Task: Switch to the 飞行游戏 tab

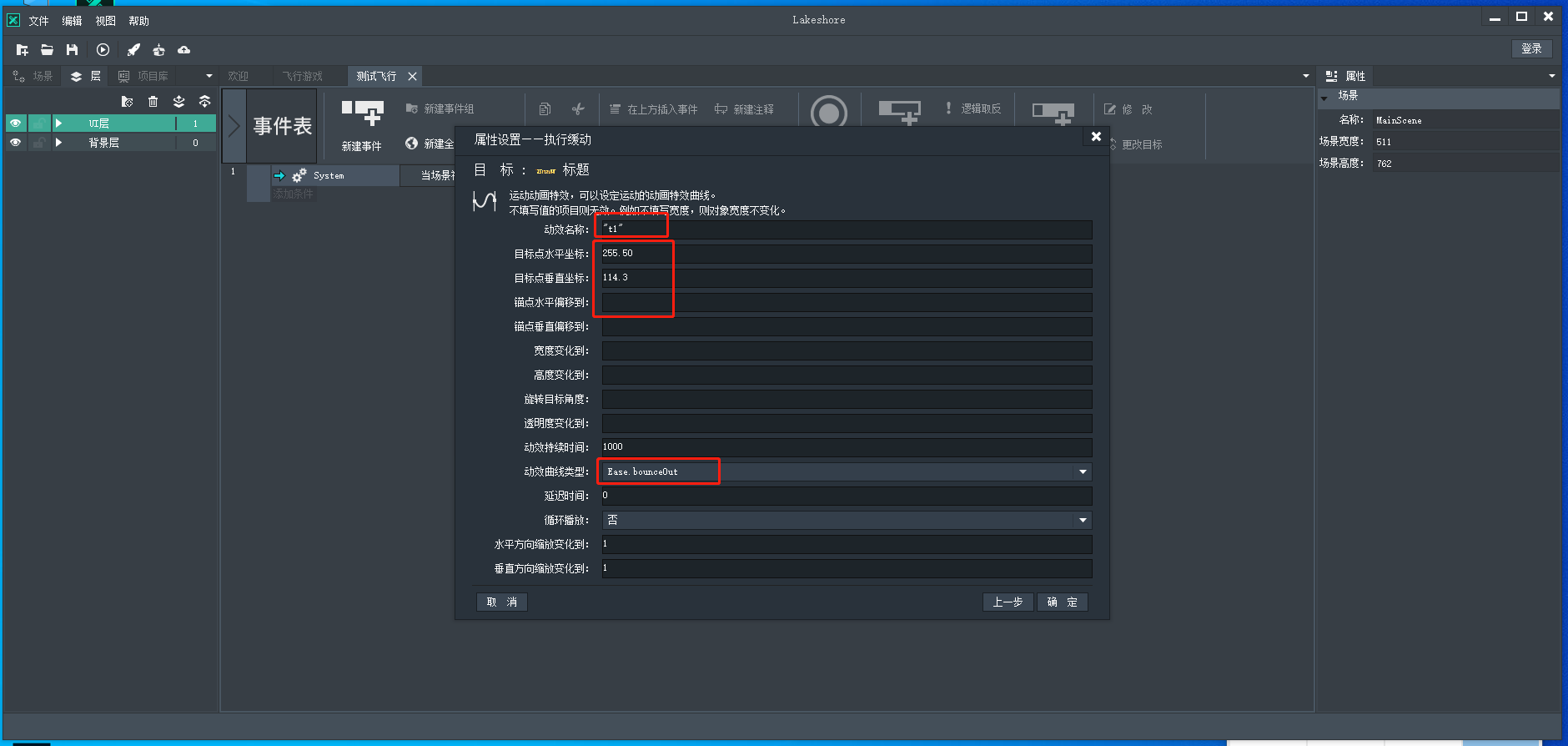Action: [302, 76]
